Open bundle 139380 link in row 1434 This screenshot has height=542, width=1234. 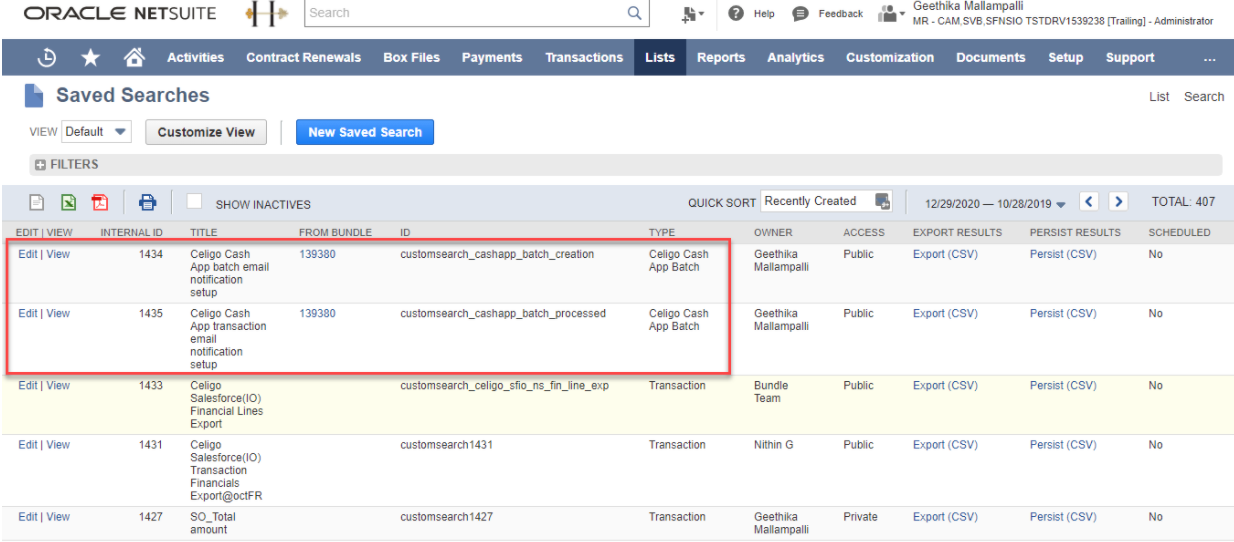317,255
